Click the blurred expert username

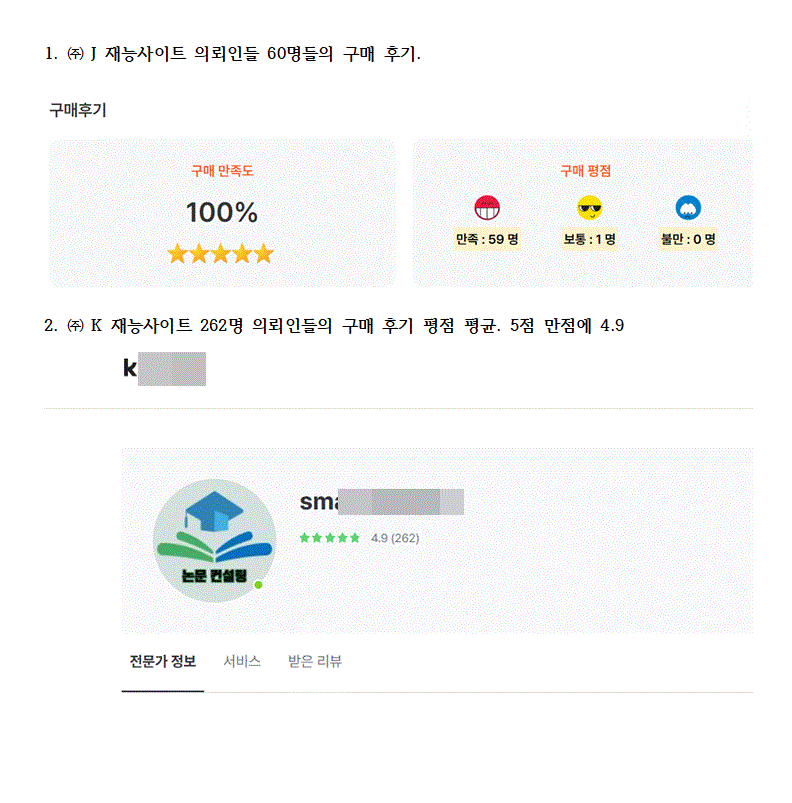[x=382, y=502]
